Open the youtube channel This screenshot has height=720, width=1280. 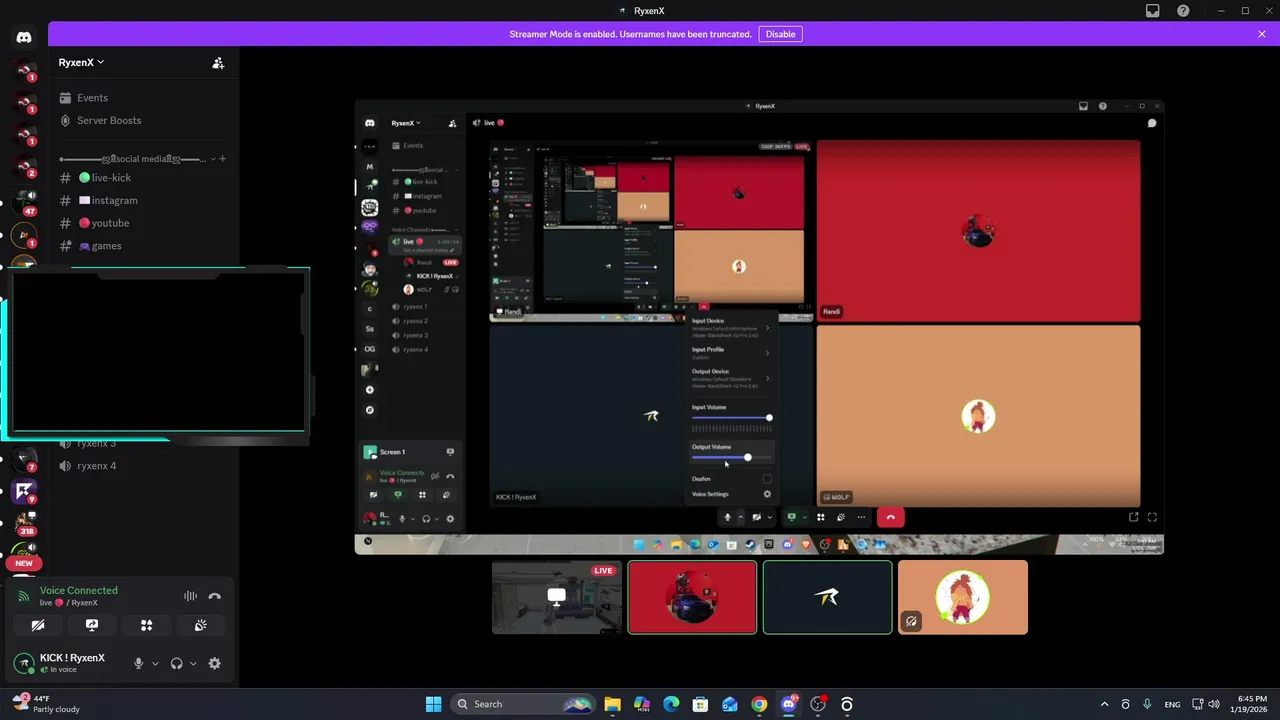[143, 223]
